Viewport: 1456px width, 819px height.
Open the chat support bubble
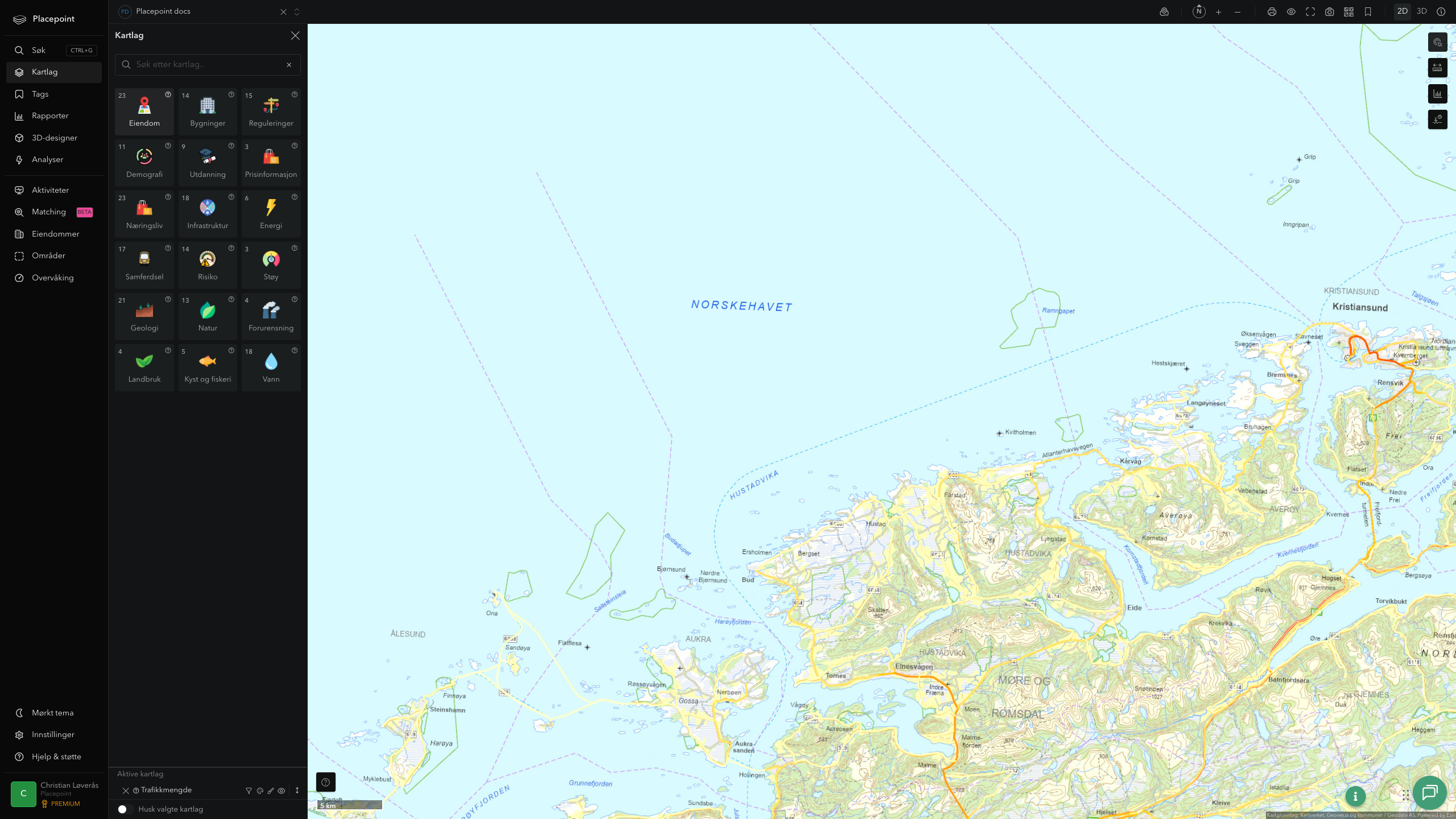tap(1430, 792)
